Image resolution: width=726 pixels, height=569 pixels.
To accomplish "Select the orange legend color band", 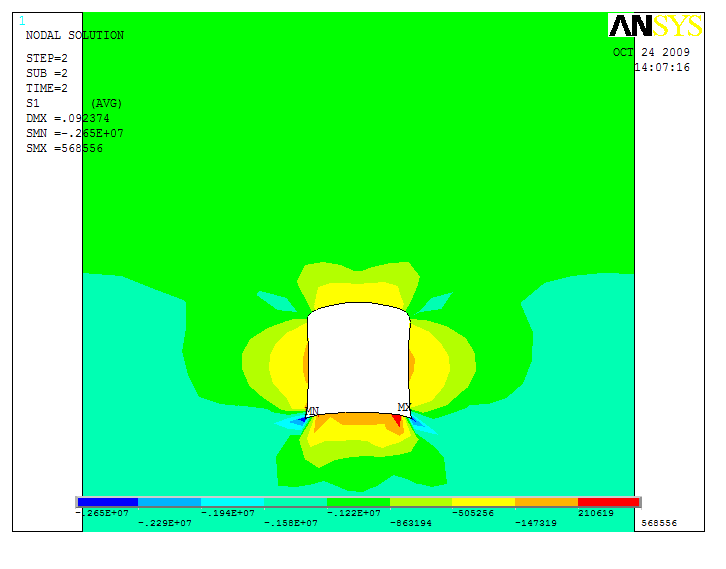I will (x=546, y=502).
